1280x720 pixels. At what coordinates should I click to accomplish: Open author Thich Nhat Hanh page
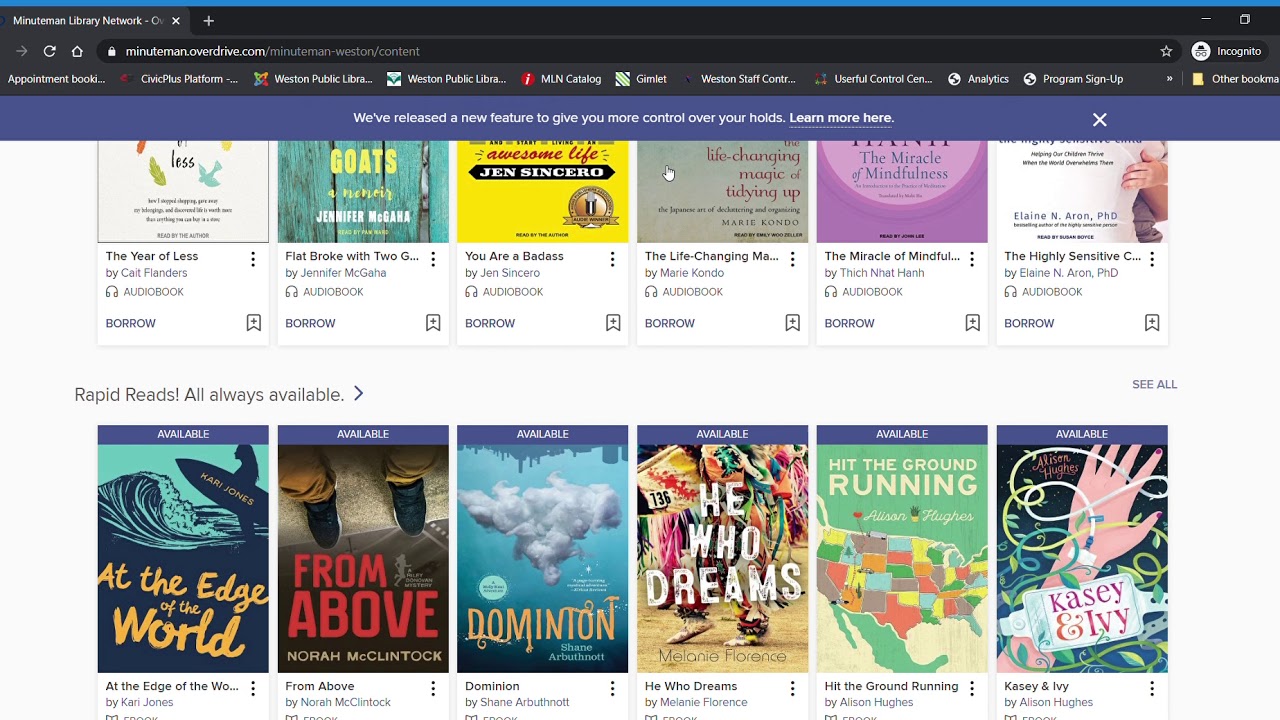(x=882, y=273)
